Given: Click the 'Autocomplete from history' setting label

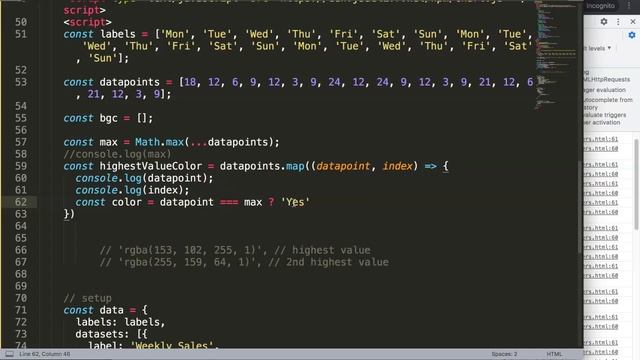Looking at the screenshot, I should point(608,103).
